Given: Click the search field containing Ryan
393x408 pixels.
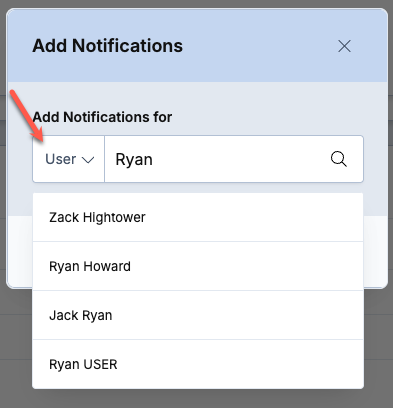Looking at the screenshot, I should coord(234,159).
